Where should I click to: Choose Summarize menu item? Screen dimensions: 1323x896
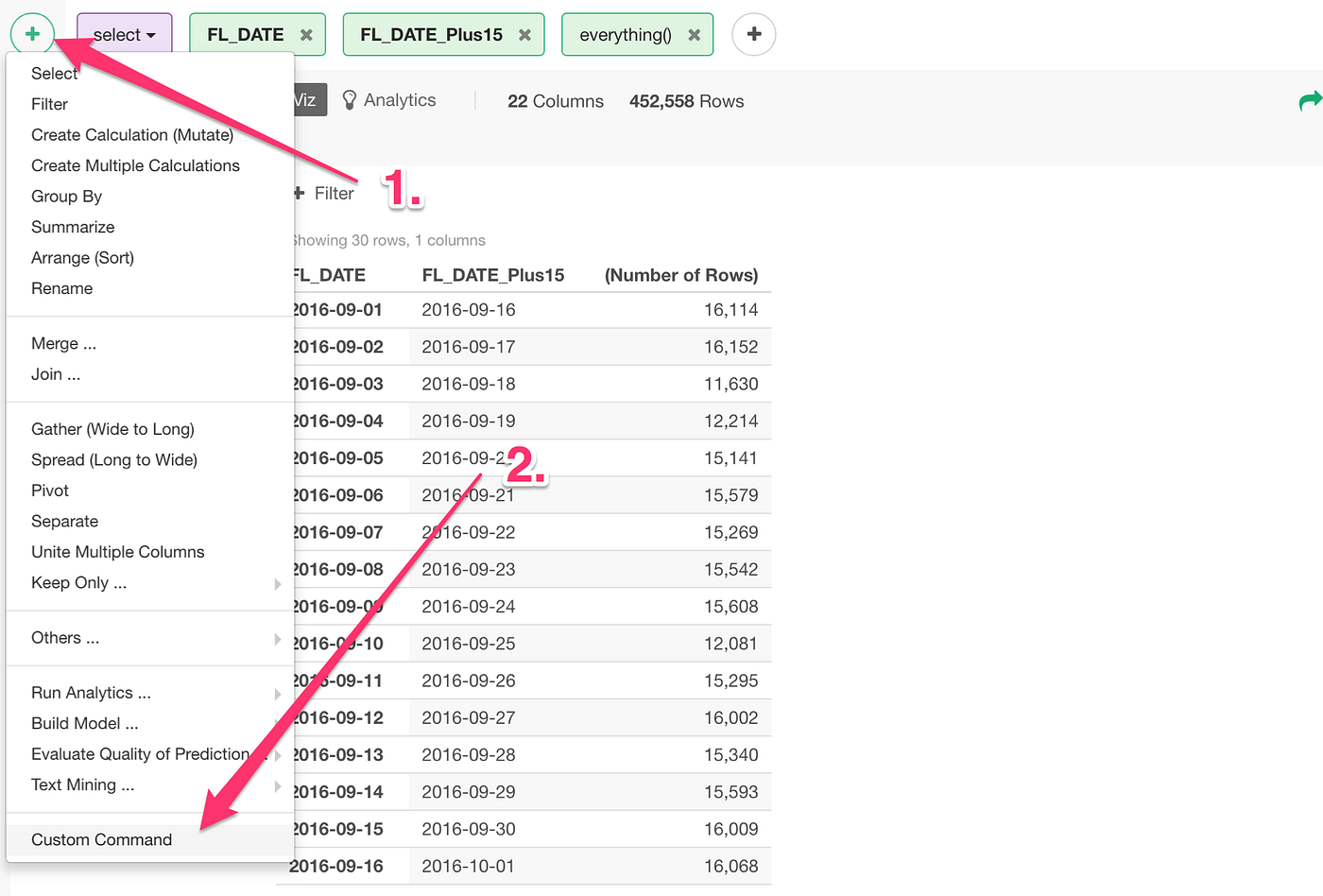pyautogui.click(x=73, y=227)
